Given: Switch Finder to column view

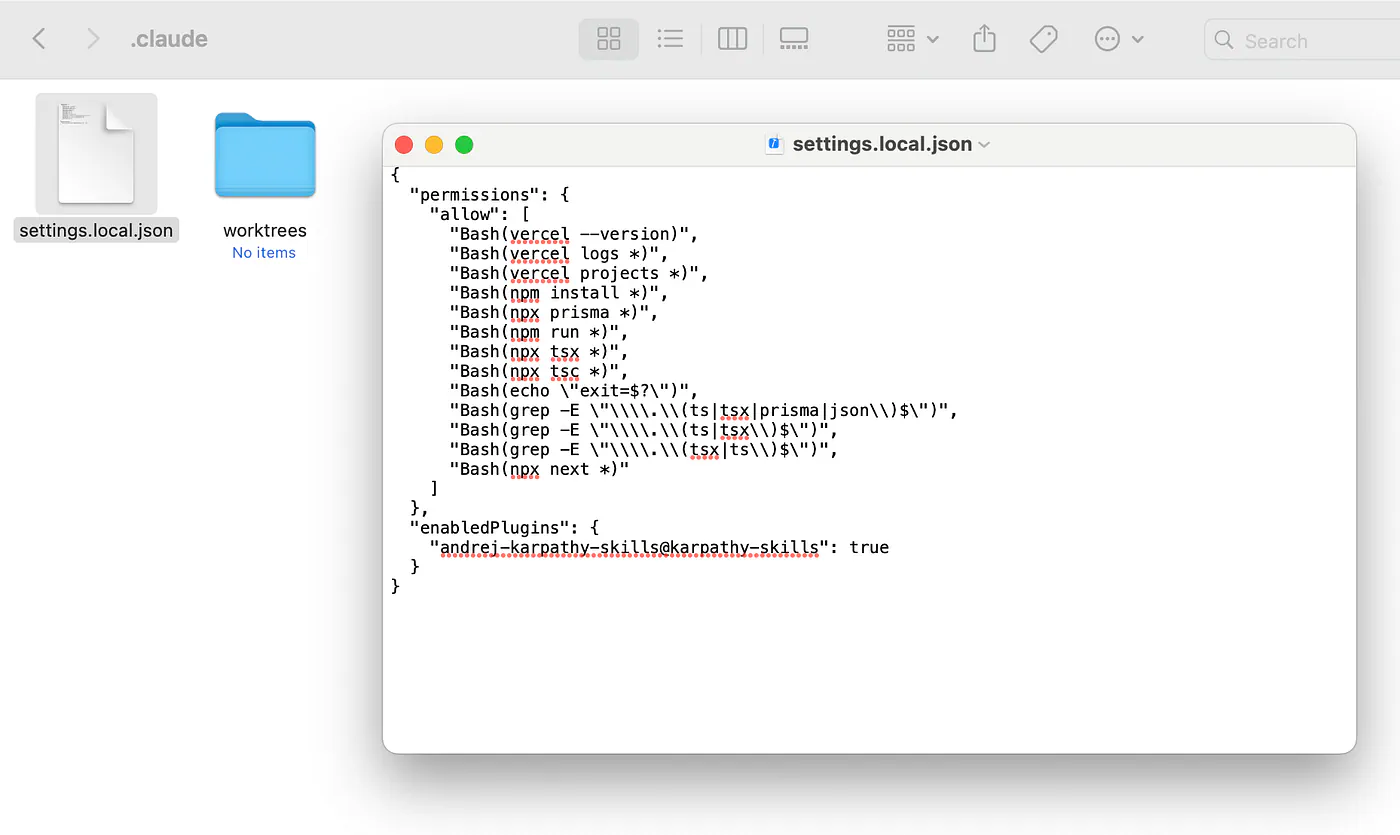Looking at the screenshot, I should tap(733, 39).
